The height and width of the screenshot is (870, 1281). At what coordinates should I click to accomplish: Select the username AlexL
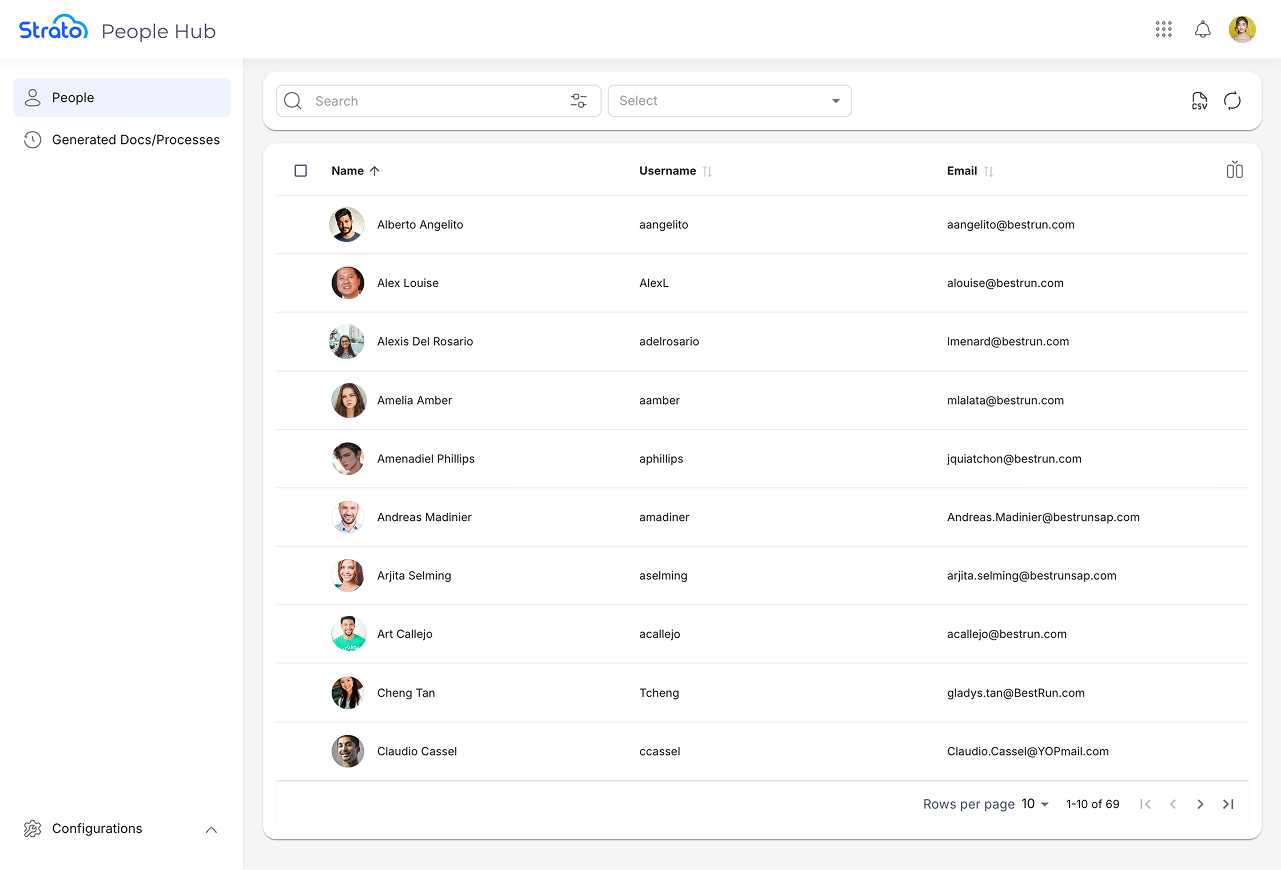tap(654, 284)
